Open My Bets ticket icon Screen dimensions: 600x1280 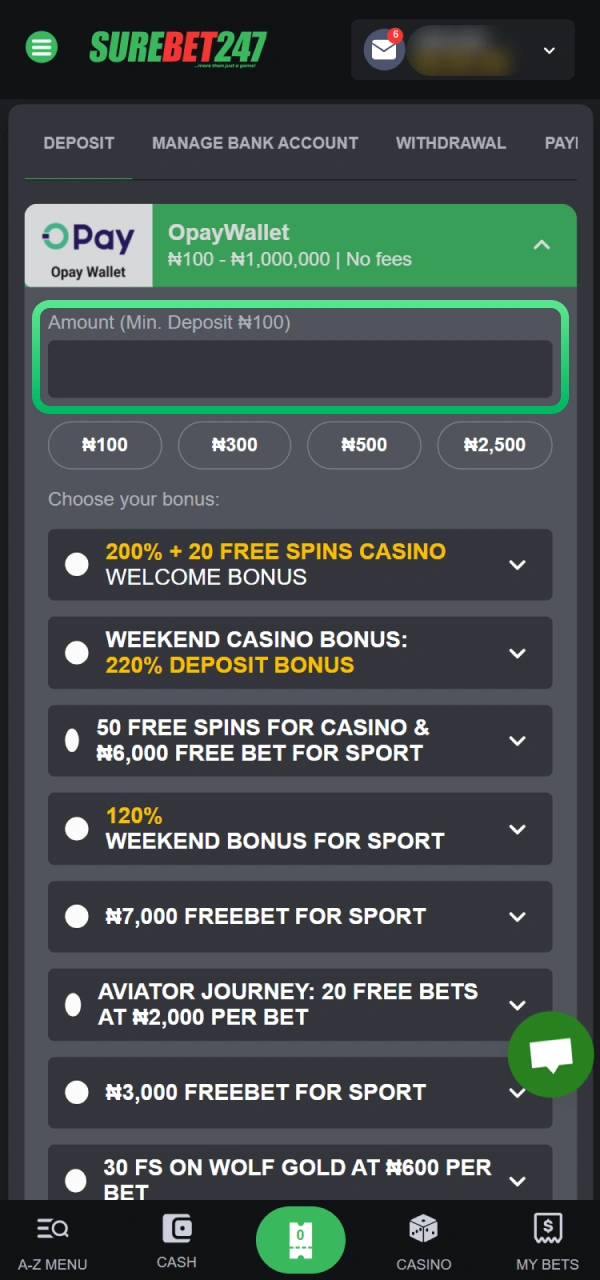tap(547, 1240)
